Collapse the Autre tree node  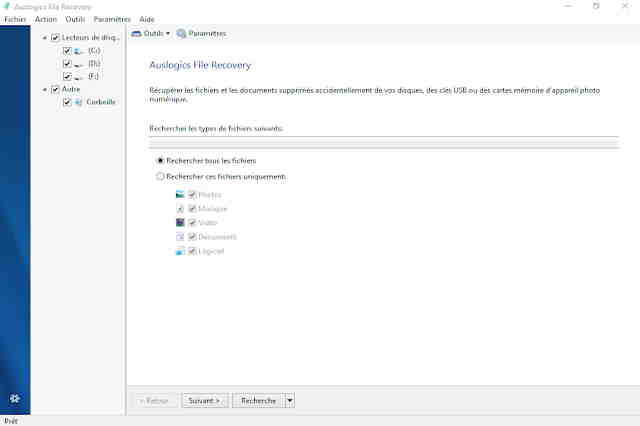(44, 89)
